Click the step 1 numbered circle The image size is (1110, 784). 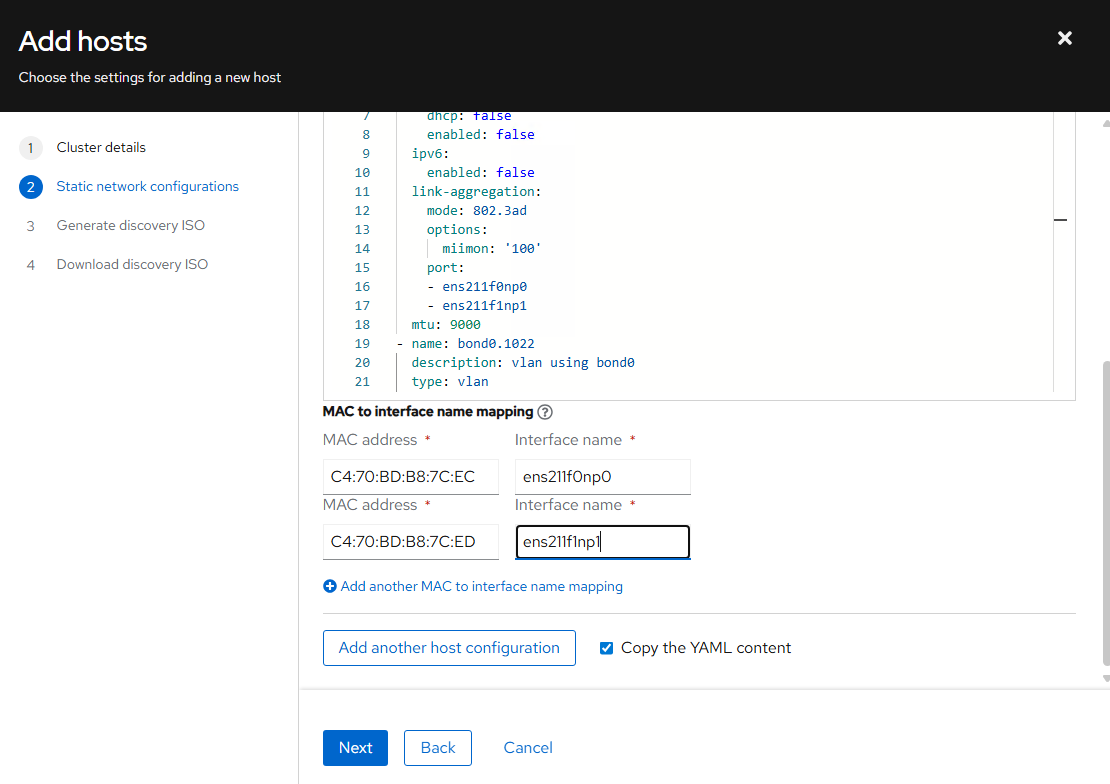pos(30,147)
